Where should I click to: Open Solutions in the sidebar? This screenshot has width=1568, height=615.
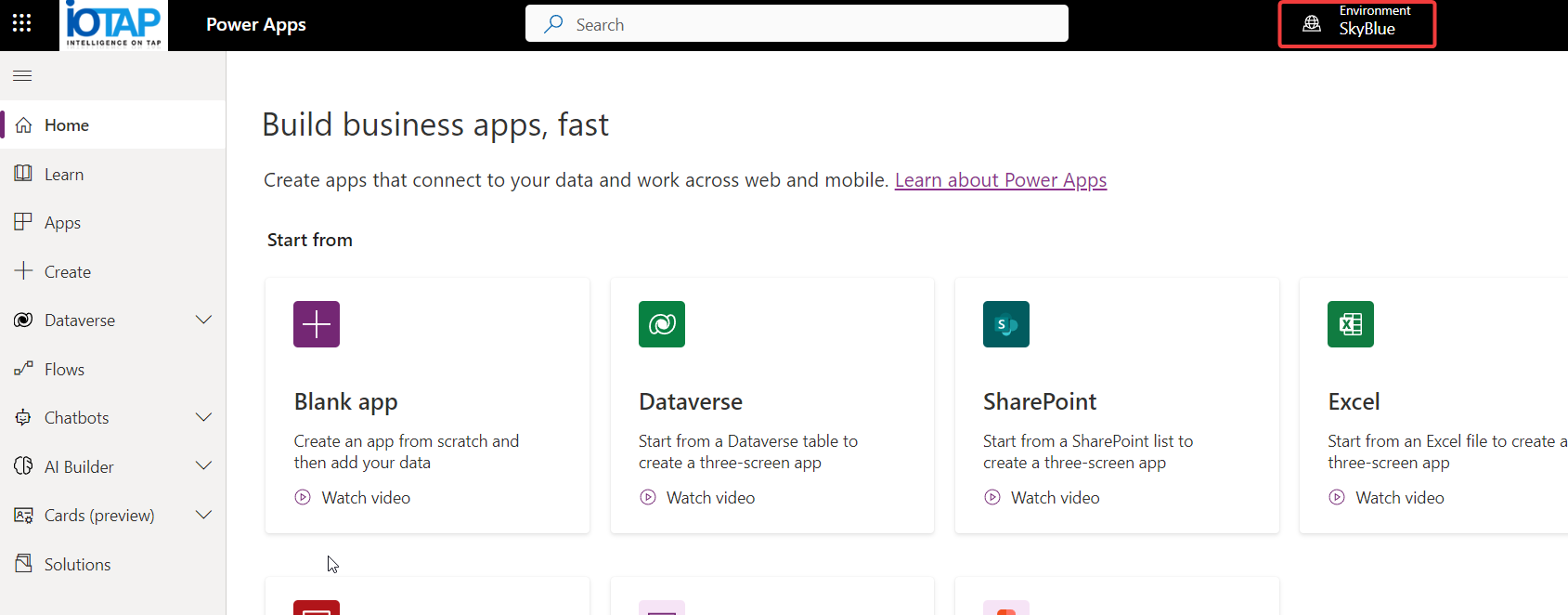tap(112, 564)
